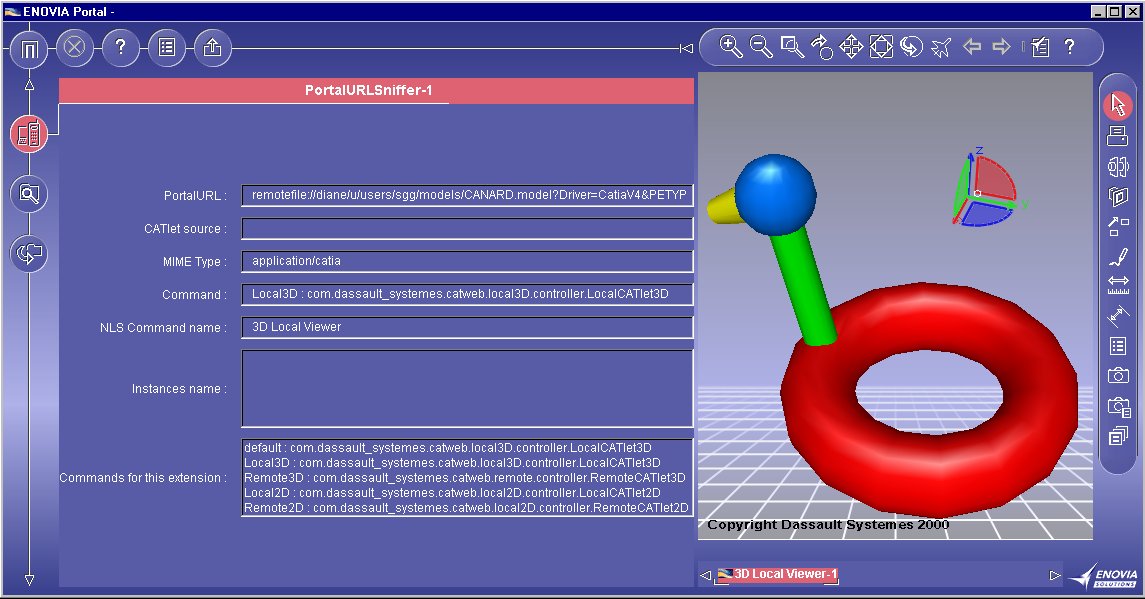Open the folder search sidebar icon

(x=29, y=194)
